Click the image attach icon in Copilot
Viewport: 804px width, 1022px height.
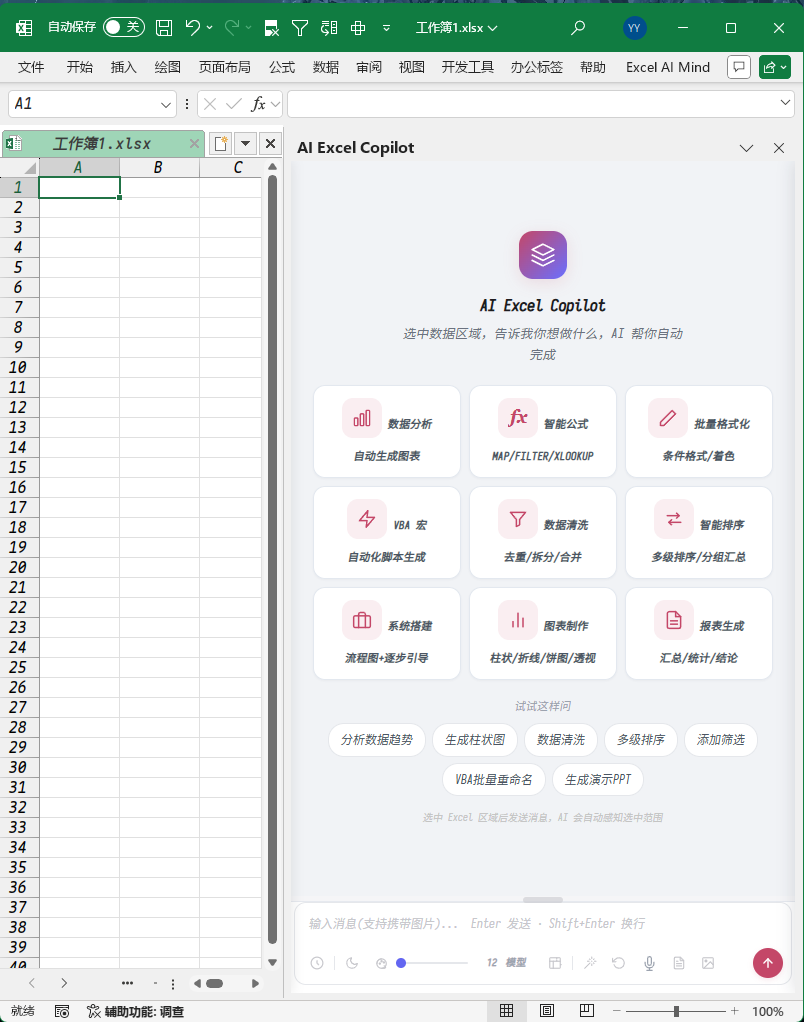708,963
